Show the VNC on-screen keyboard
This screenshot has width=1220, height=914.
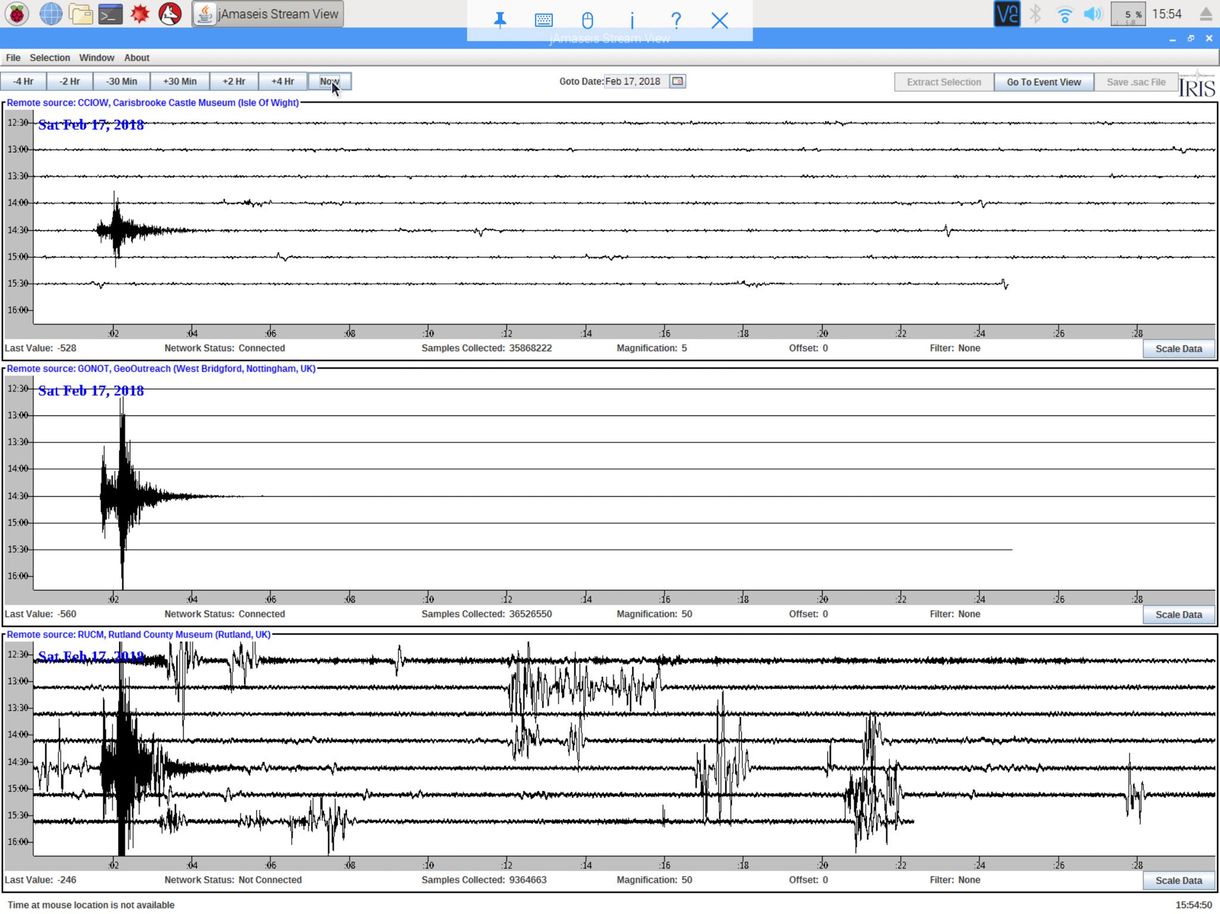point(544,20)
